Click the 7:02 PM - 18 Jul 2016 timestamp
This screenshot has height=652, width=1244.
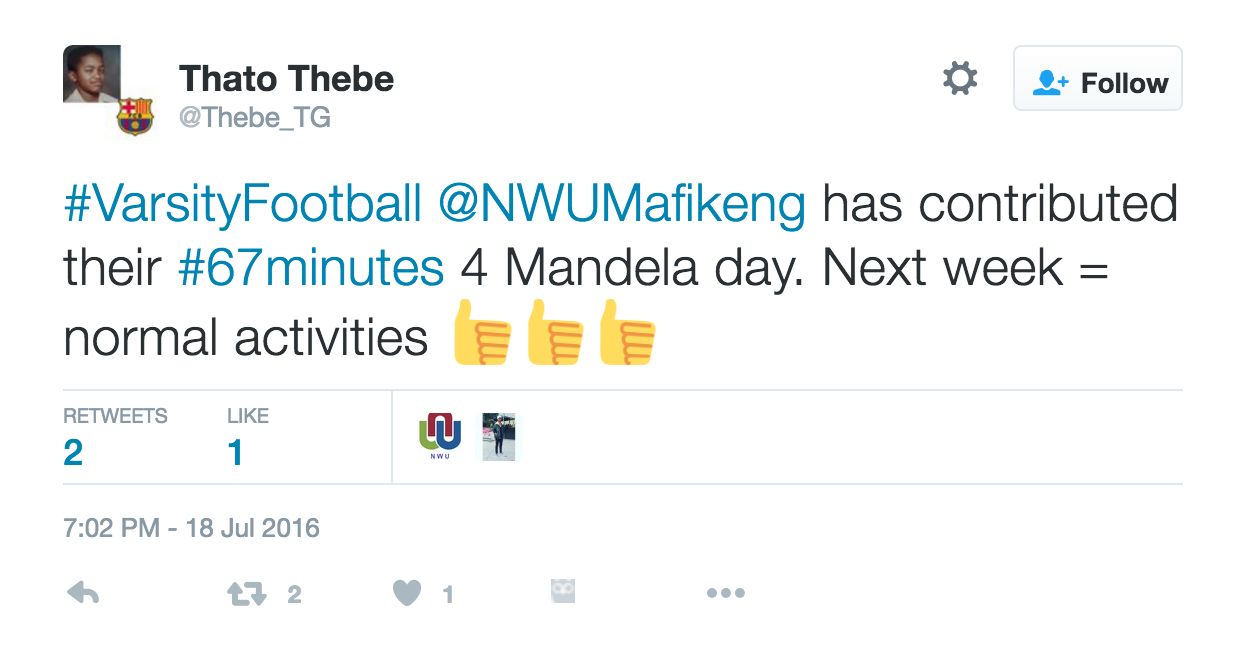point(191,527)
